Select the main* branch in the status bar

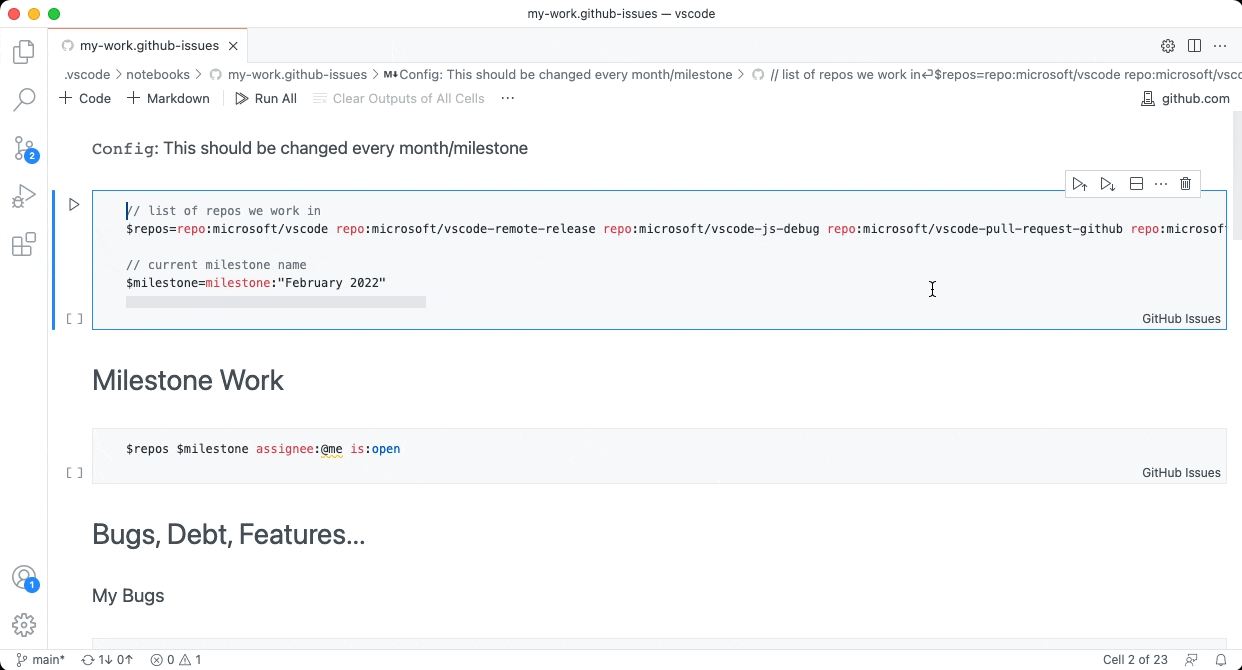pos(40,660)
